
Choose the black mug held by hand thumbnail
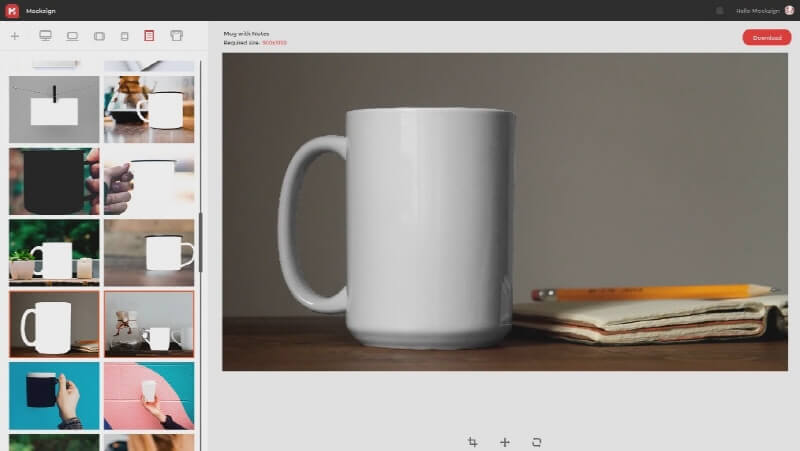pos(54,181)
